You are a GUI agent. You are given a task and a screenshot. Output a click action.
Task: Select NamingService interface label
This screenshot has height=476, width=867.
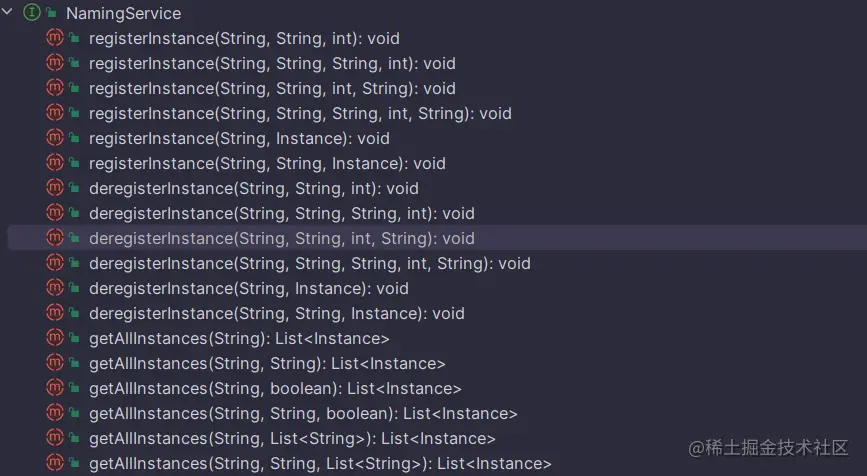pyautogui.click(x=123, y=14)
